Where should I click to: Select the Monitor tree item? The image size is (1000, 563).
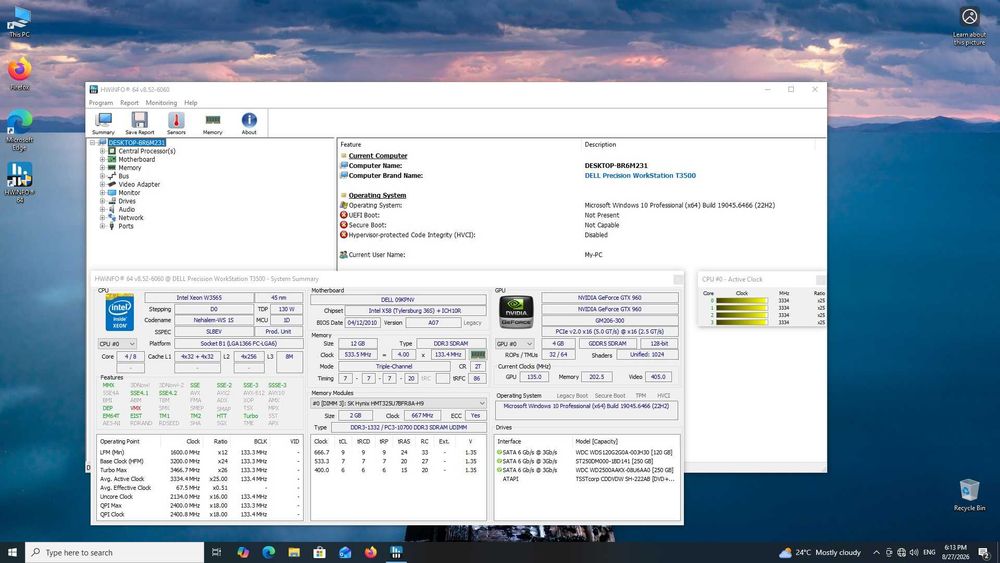129,193
